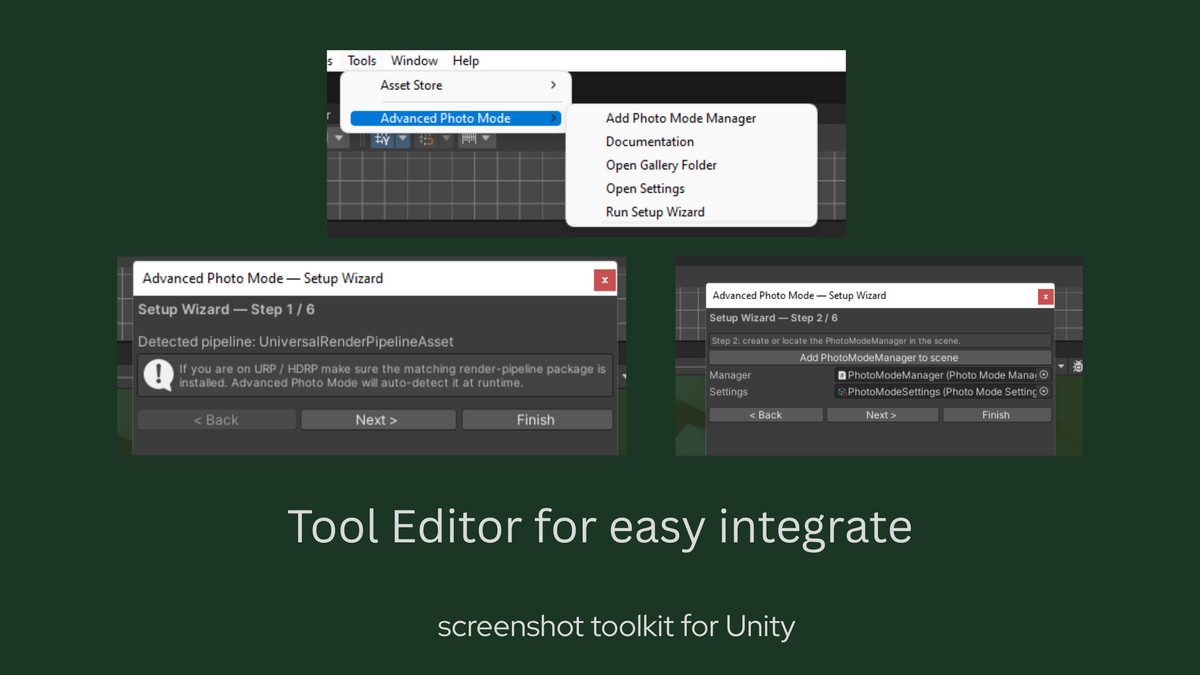Choose Add Photo Mode Manager
The height and width of the screenshot is (675, 1200).
click(x=681, y=118)
